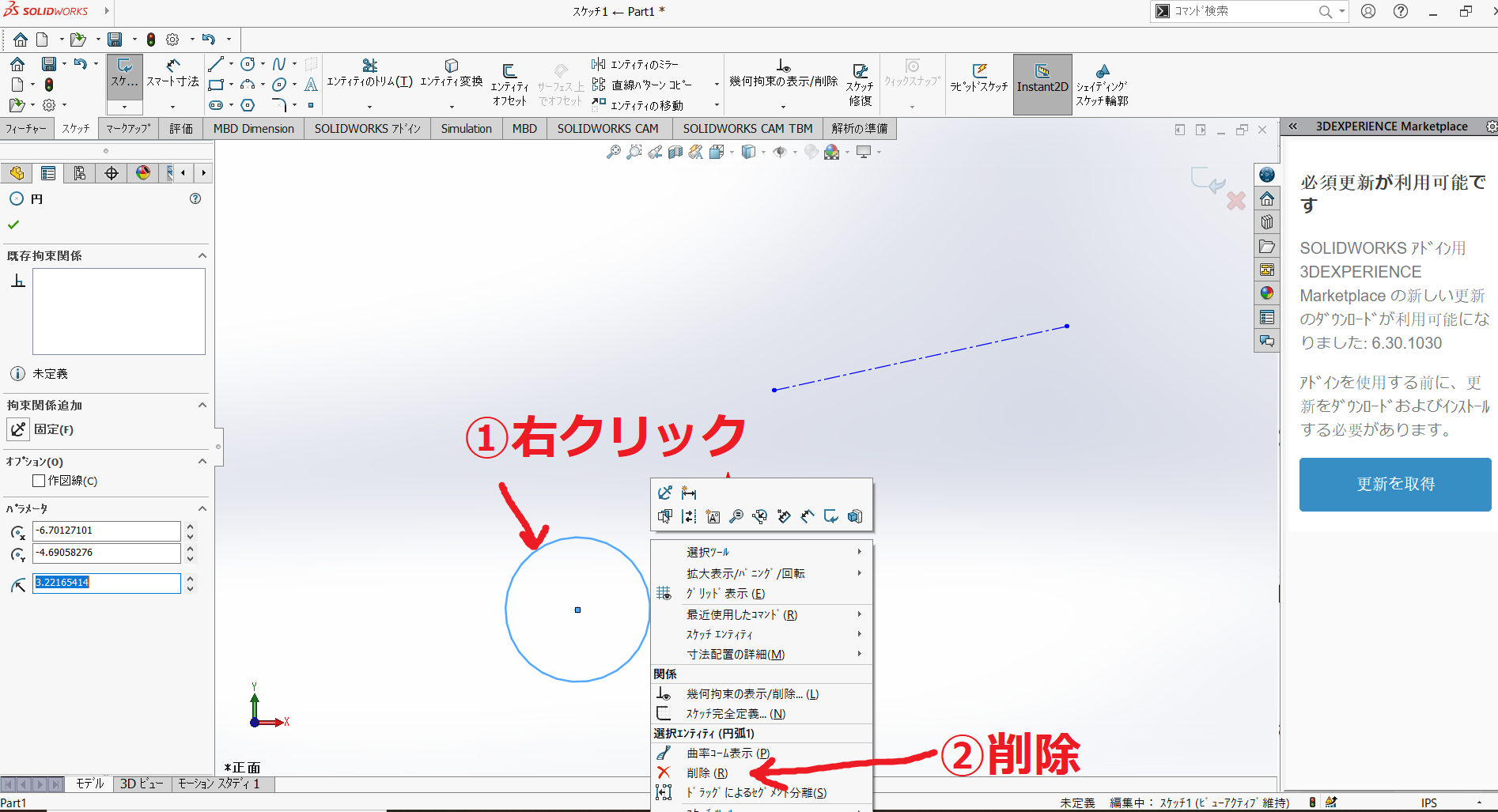Screen dimensions: 1498x812
Task: Select the Circle sketch tool
Action: coord(248,64)
